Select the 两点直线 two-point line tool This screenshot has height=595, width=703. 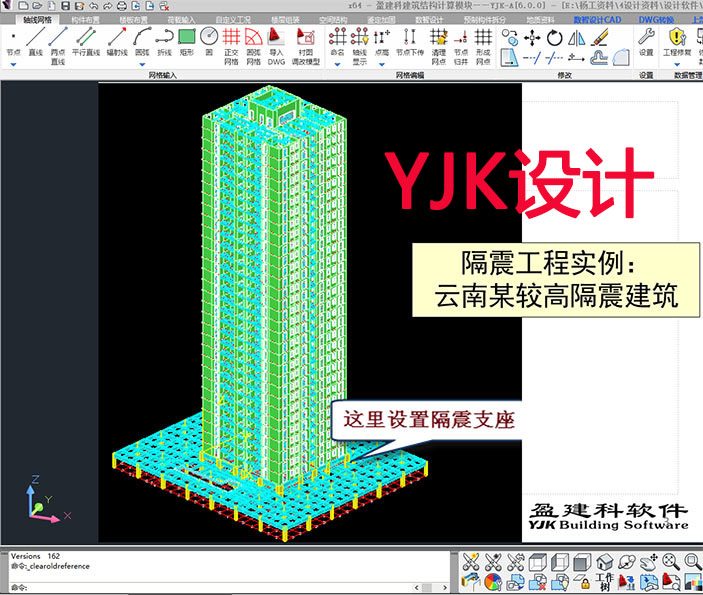(58, 45)
